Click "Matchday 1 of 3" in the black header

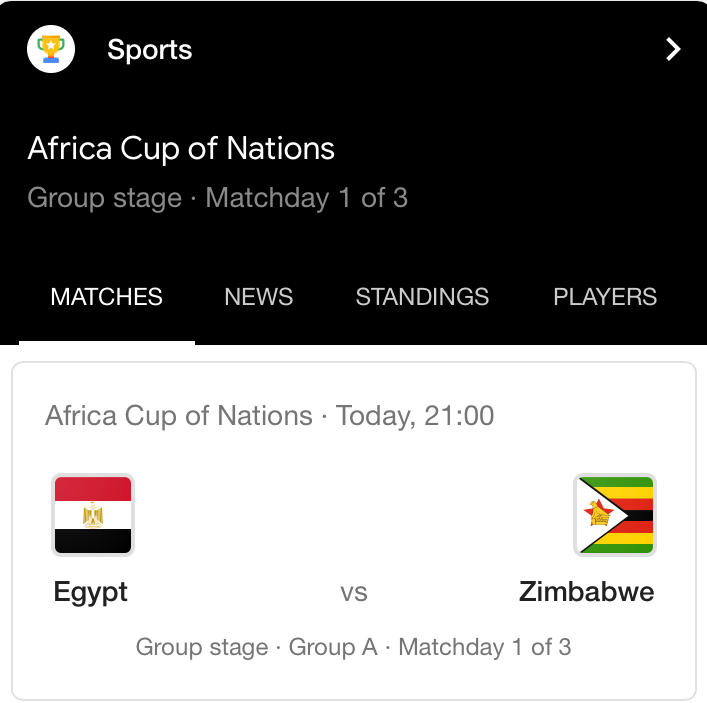click(x=307, y=198)
